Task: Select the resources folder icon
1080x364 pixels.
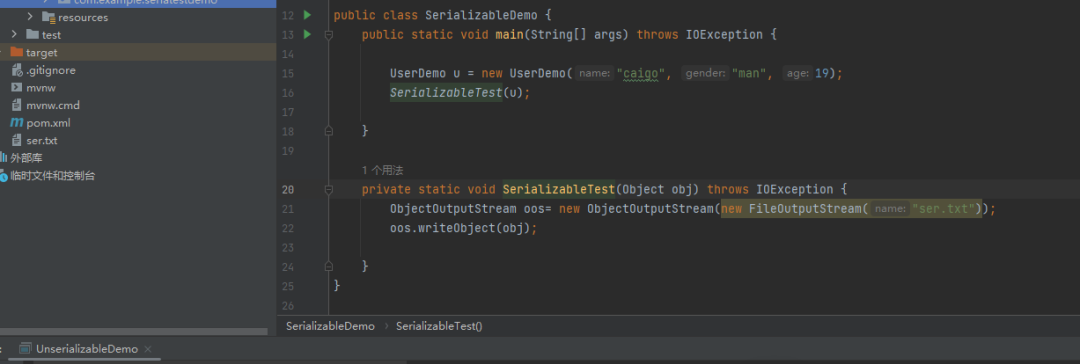Action: [48, 17]
